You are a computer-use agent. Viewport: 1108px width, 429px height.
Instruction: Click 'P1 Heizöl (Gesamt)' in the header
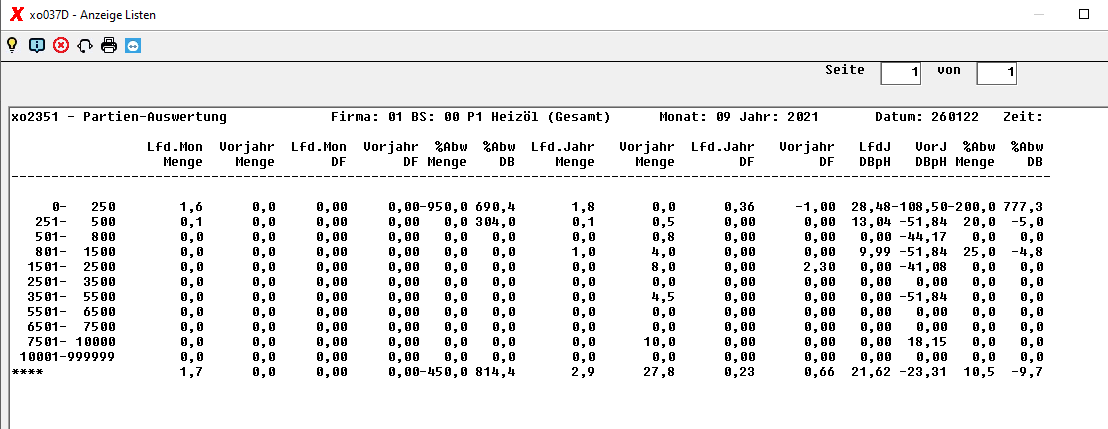tap(538, 117)
